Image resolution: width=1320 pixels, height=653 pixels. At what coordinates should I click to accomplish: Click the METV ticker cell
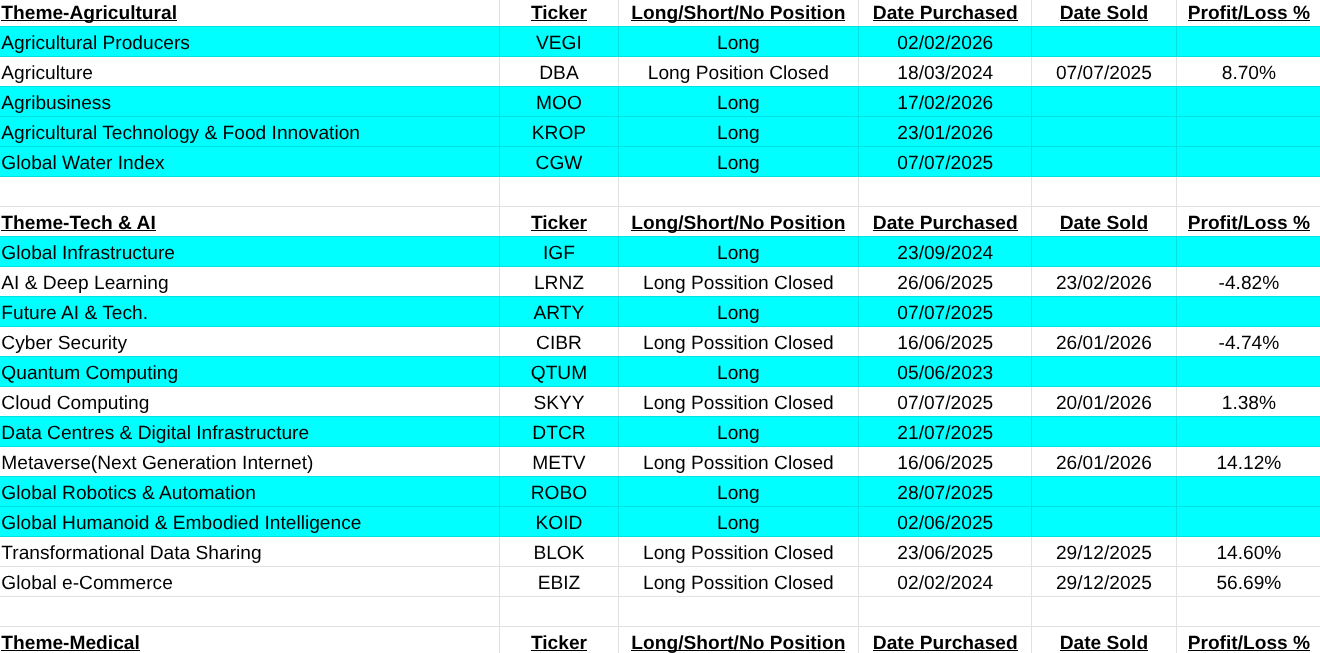tap(558, 463)
